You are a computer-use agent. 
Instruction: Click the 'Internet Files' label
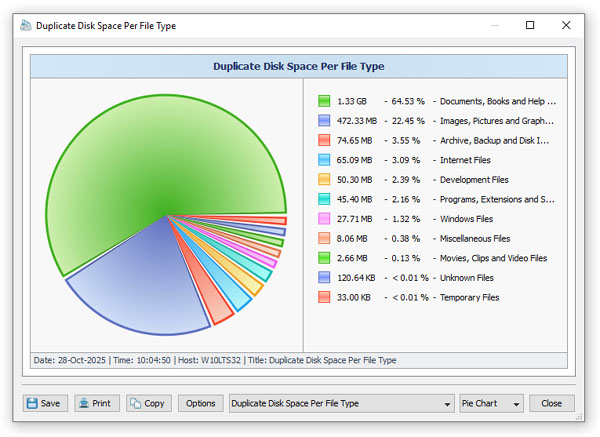465,160
